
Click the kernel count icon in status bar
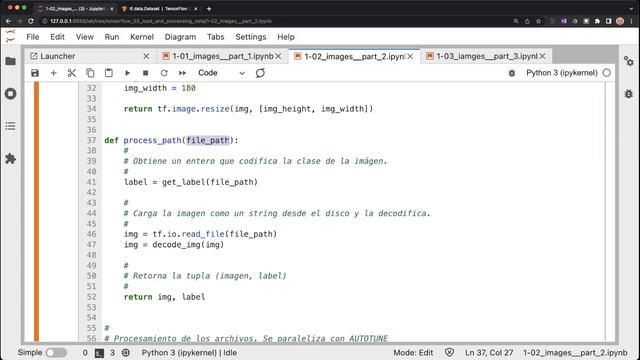pyautogui.click(x=126, y=353)
